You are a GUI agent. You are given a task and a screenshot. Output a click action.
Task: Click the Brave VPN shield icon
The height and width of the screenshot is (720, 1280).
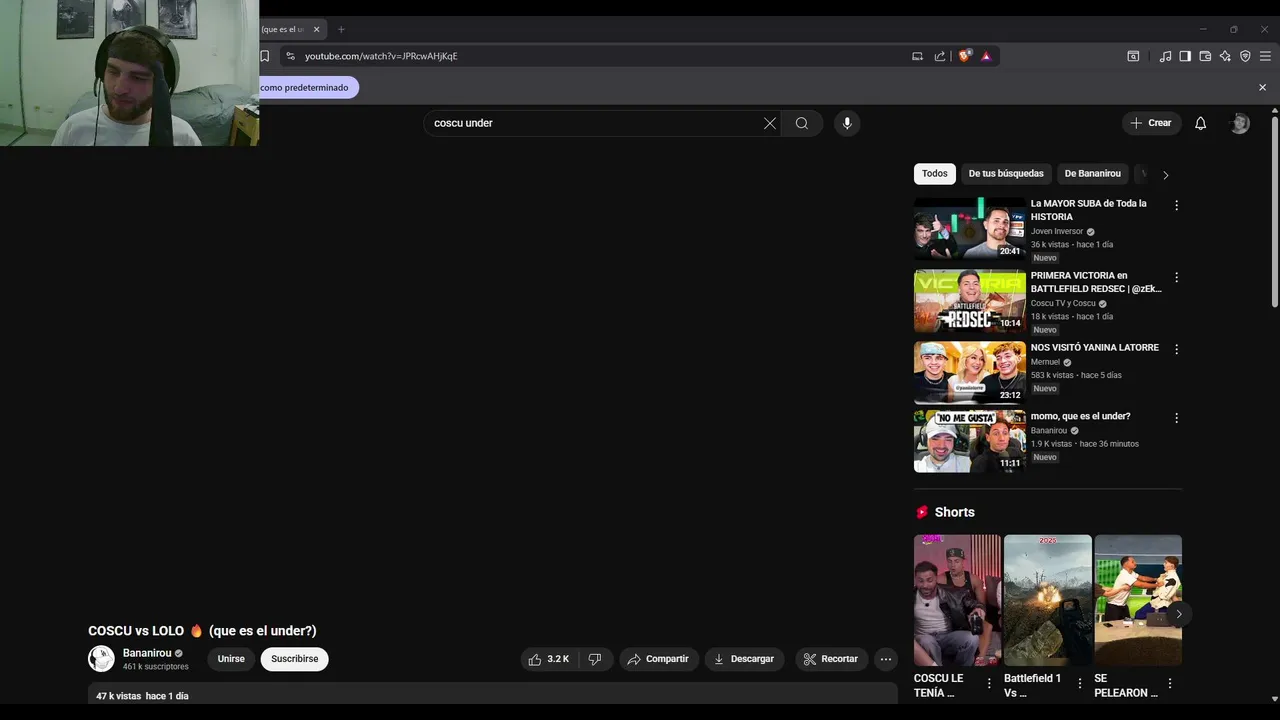[x=1245, y=56]
